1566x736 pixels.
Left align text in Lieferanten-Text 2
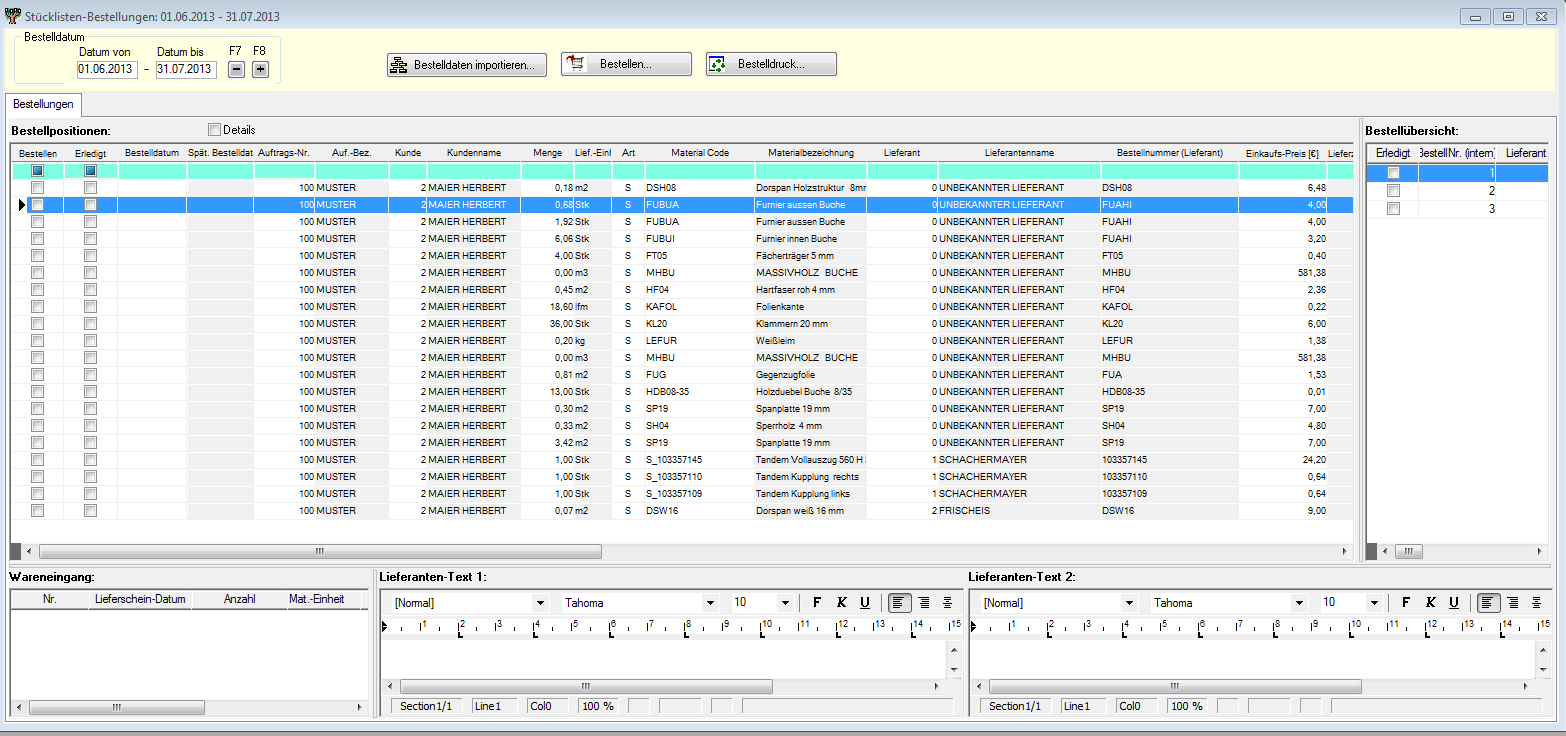click(x=1489, y=602)
